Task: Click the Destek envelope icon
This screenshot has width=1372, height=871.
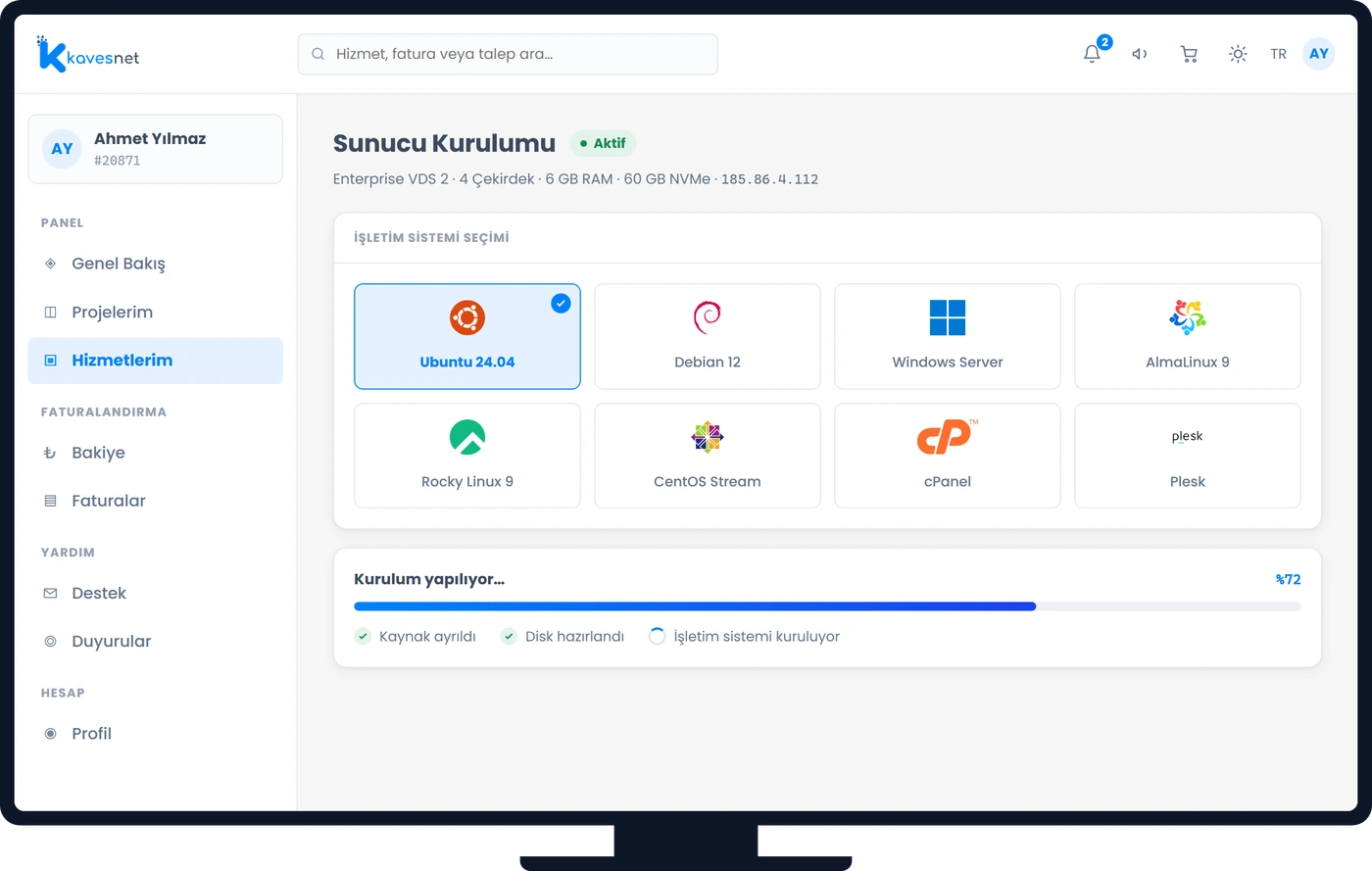Action: click(50, 593)
